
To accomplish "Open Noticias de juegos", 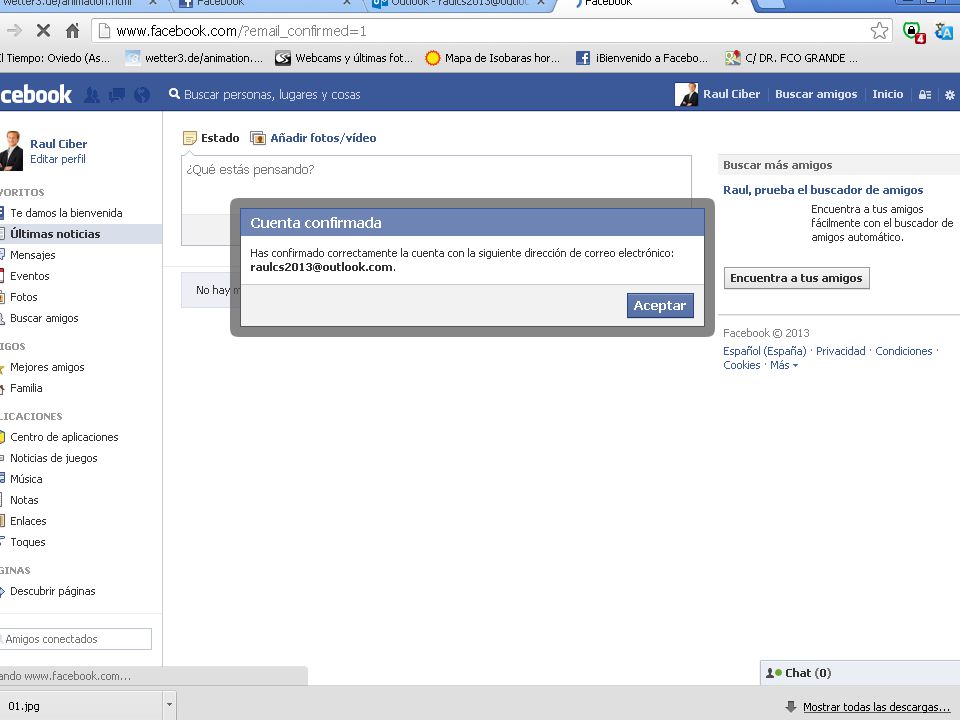I will click(53, 458).
